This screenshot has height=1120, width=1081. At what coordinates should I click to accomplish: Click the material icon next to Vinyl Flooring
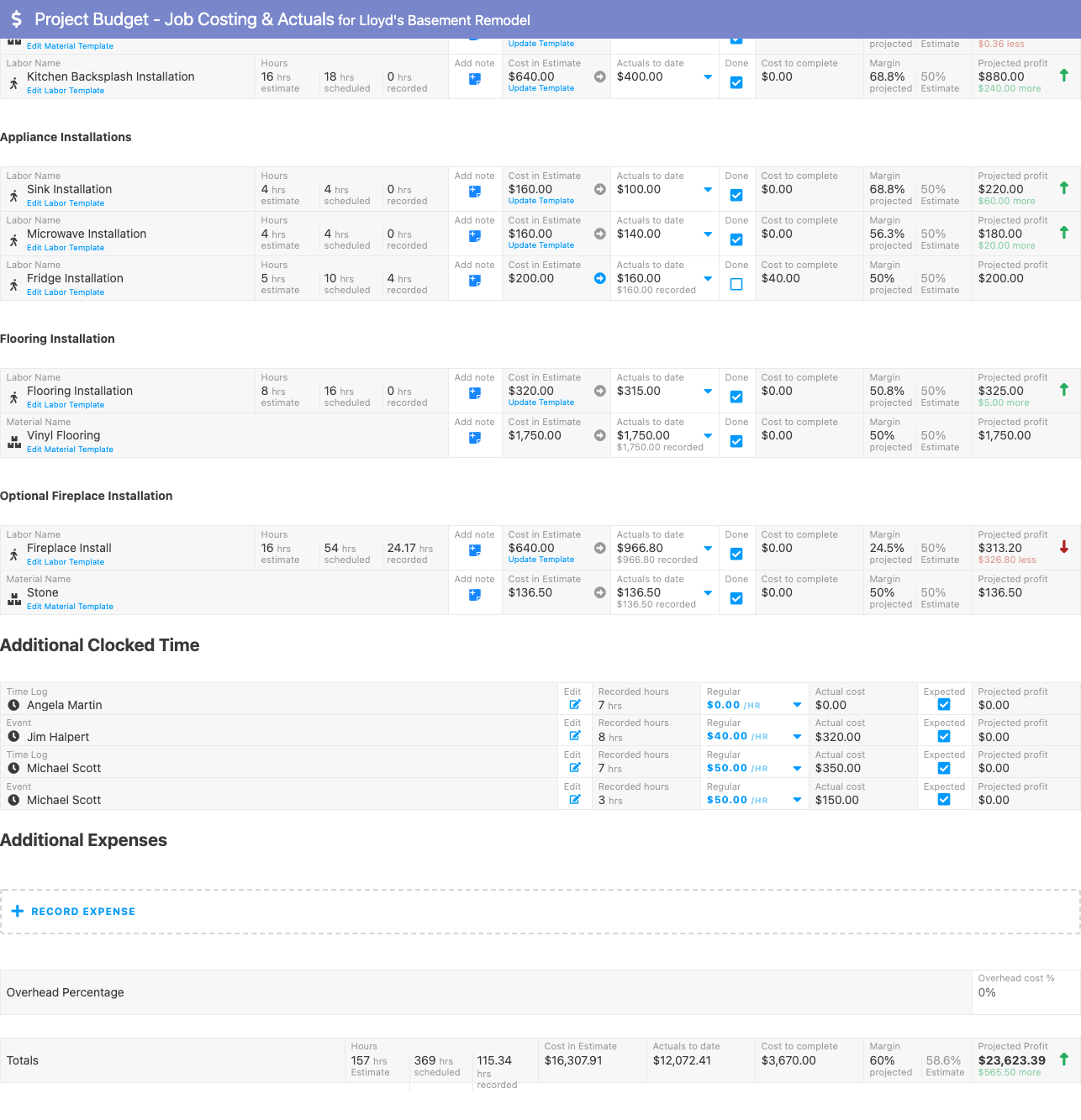(13, 442)
